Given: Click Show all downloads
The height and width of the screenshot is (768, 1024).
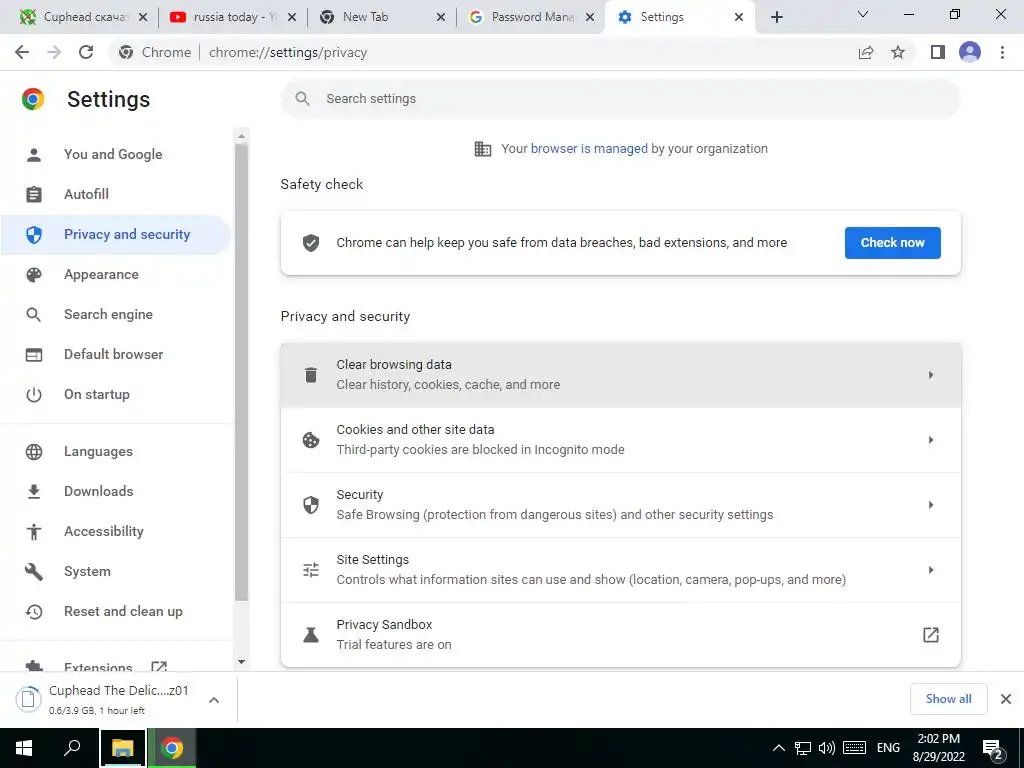Looking at the screenshot, I should coord(948,699).
